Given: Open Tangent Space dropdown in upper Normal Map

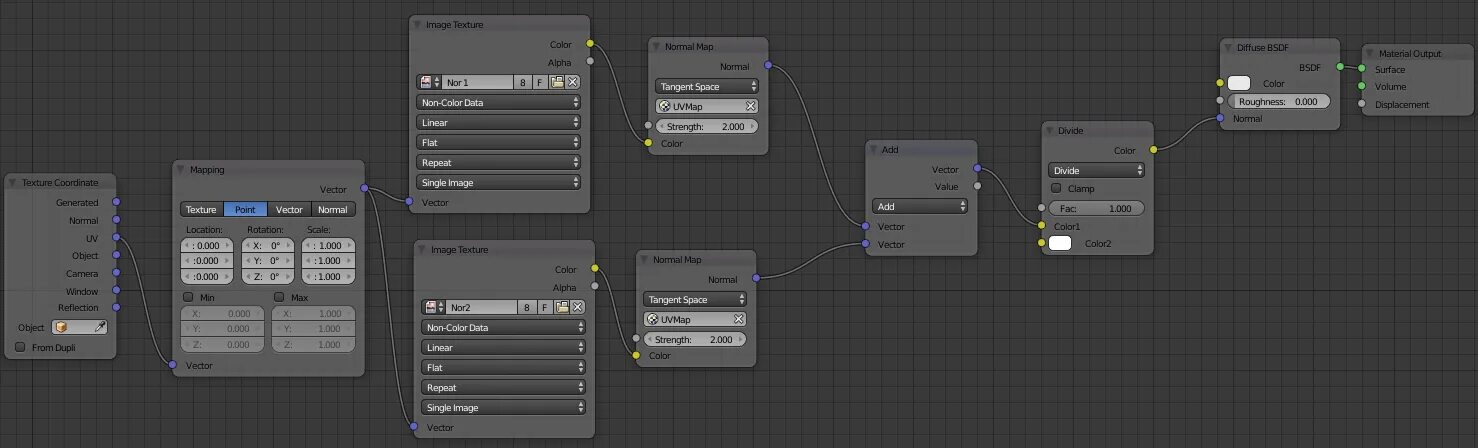Looking at the screenshot, I should tap(707, 86).
